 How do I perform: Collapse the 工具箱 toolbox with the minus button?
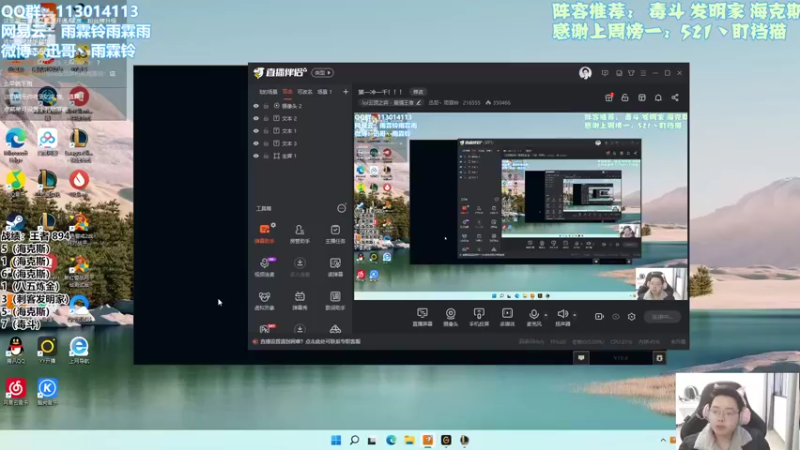click(341, 208)
